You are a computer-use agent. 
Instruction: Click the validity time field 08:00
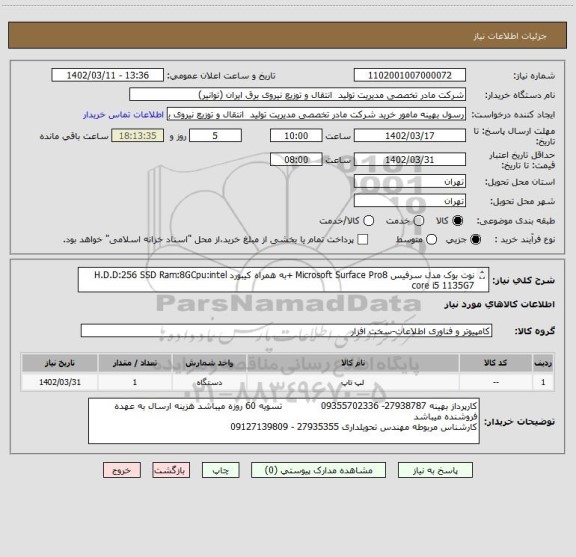click(x=296, y=160)
